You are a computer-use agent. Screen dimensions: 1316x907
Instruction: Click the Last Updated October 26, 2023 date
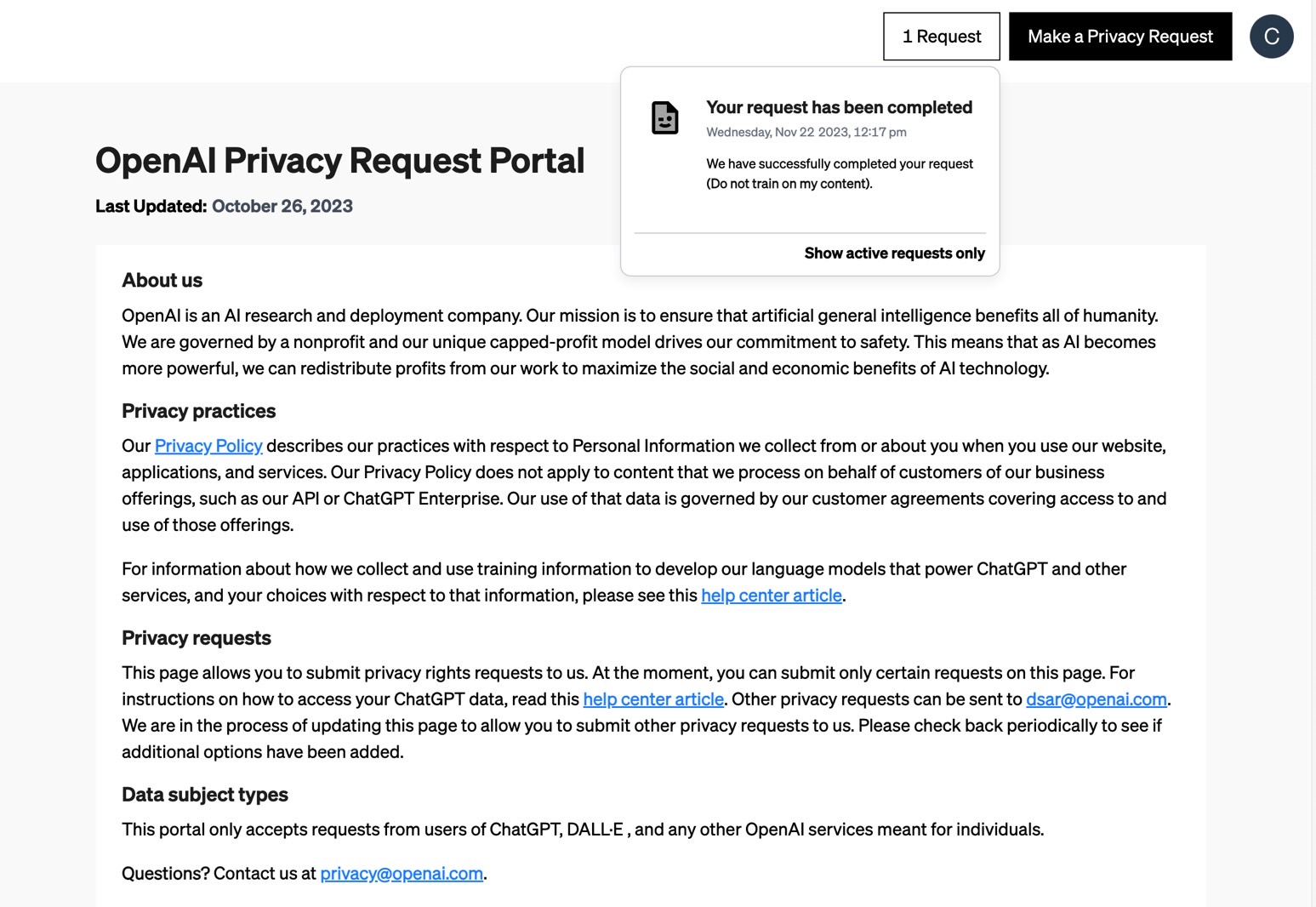pyautogui.click(x=282, y=207)
